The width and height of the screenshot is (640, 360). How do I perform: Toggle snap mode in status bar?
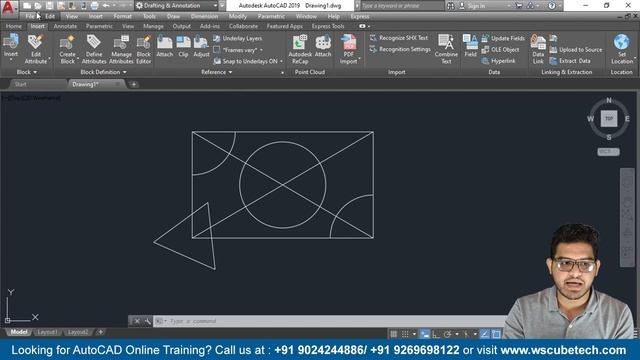tap(405, 334)
